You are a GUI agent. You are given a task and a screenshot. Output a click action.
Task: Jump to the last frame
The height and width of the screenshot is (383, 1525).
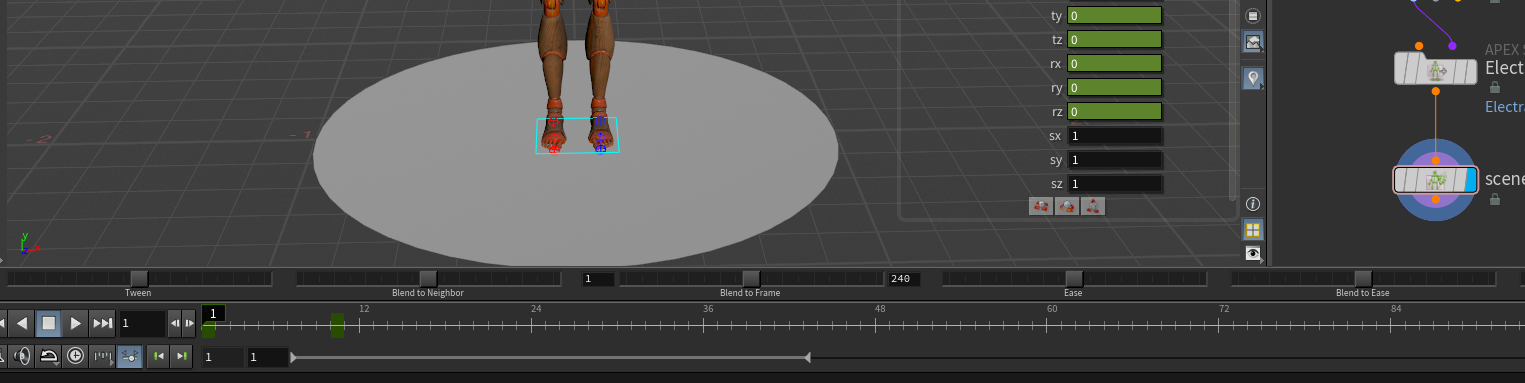pos(102,323)
